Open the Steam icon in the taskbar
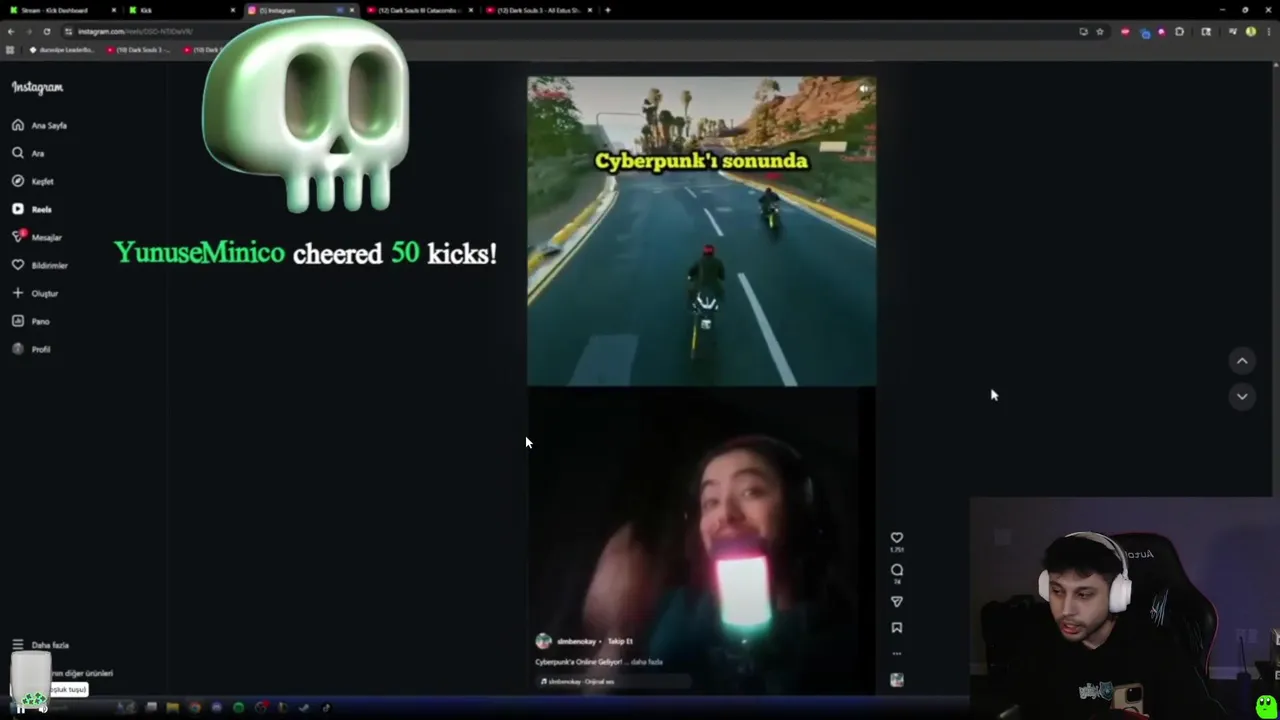 pyautogui.click(x=304, y=707)
